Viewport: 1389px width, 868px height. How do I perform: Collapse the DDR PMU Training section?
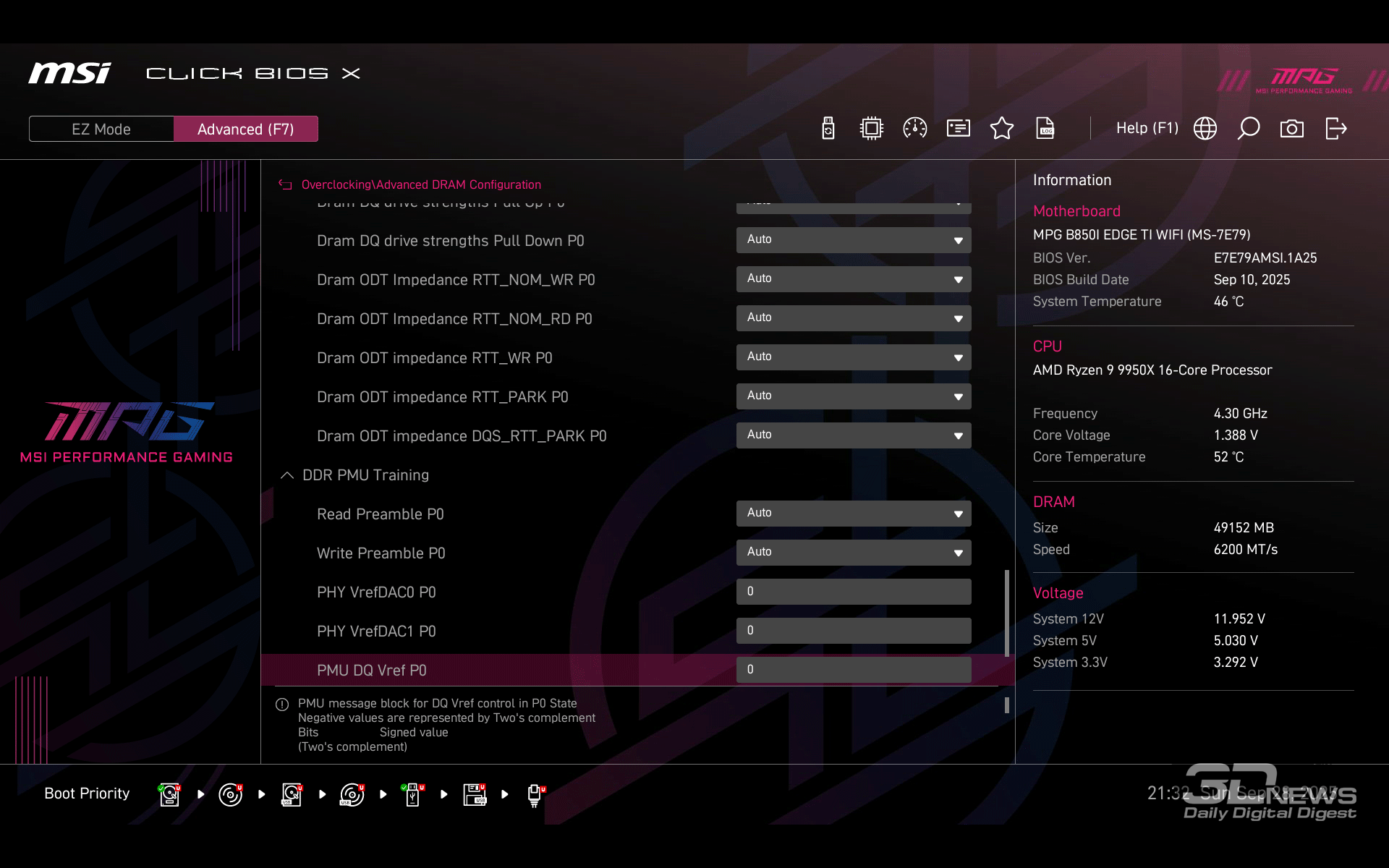[x=287, y=475]
